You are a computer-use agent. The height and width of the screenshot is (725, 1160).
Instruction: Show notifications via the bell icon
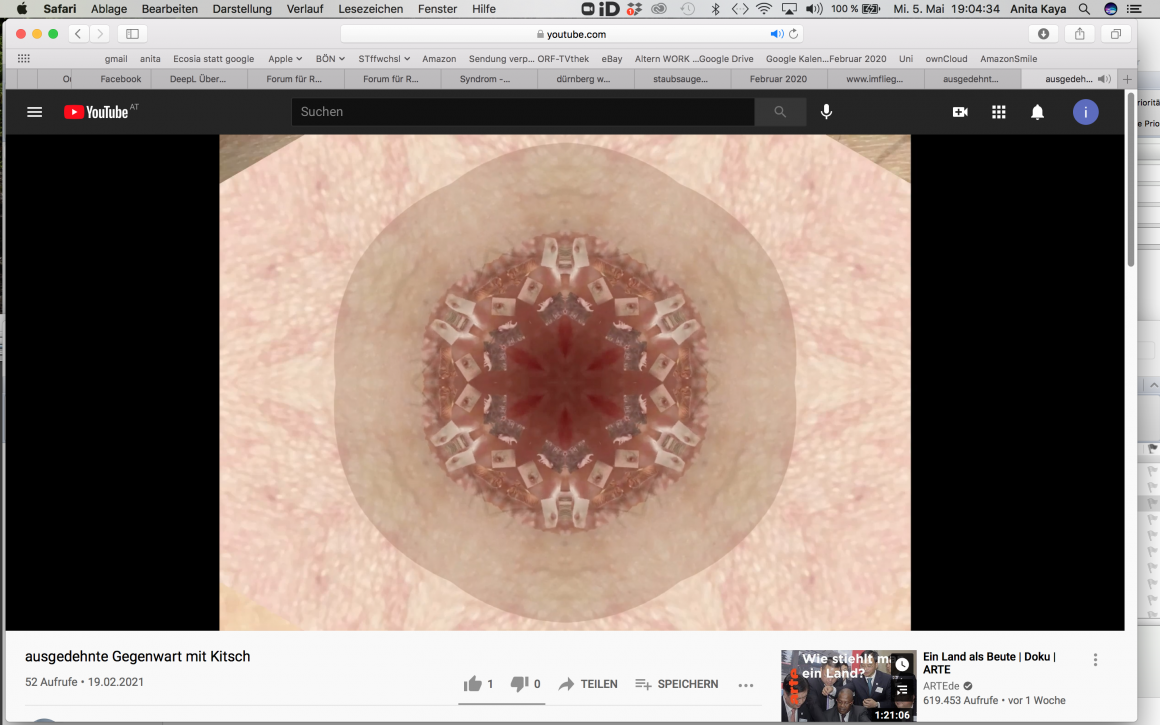[x=1037, y=112]
